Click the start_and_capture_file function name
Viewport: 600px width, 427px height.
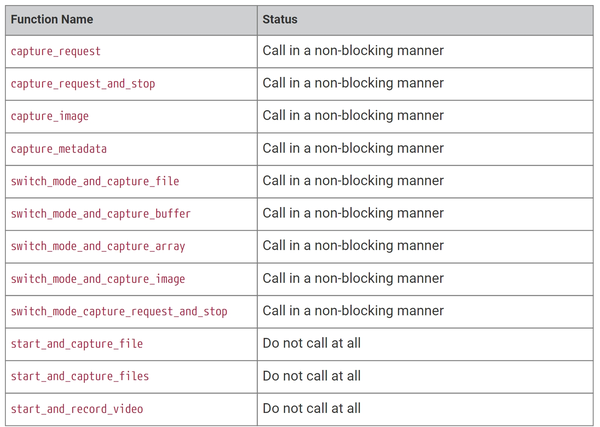pyautogui.click(x=77, y=344)
